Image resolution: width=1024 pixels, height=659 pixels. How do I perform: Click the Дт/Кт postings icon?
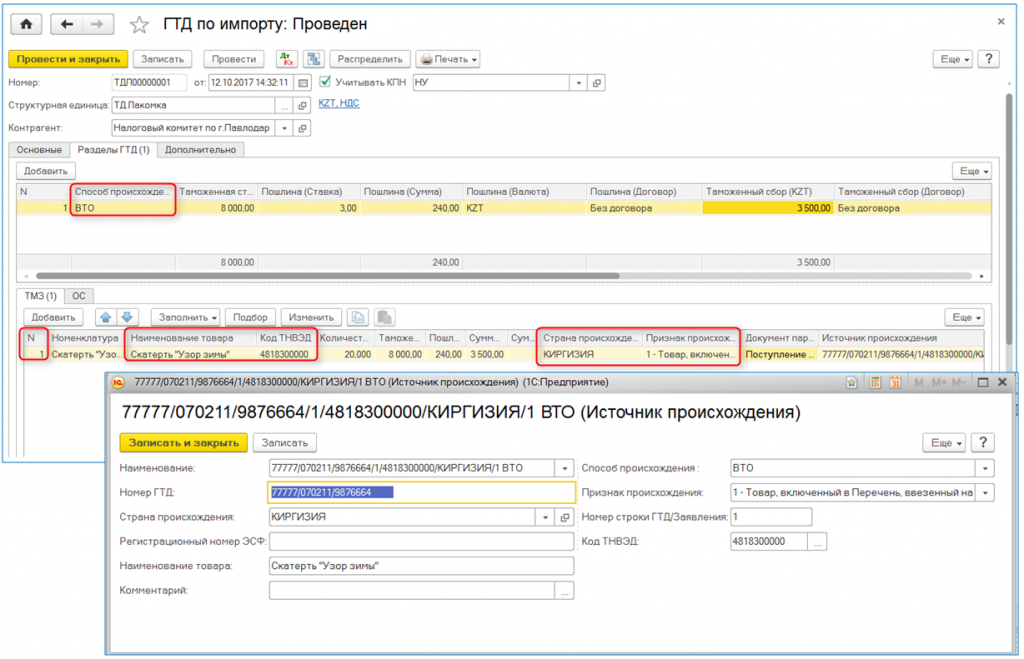[287, 59]
